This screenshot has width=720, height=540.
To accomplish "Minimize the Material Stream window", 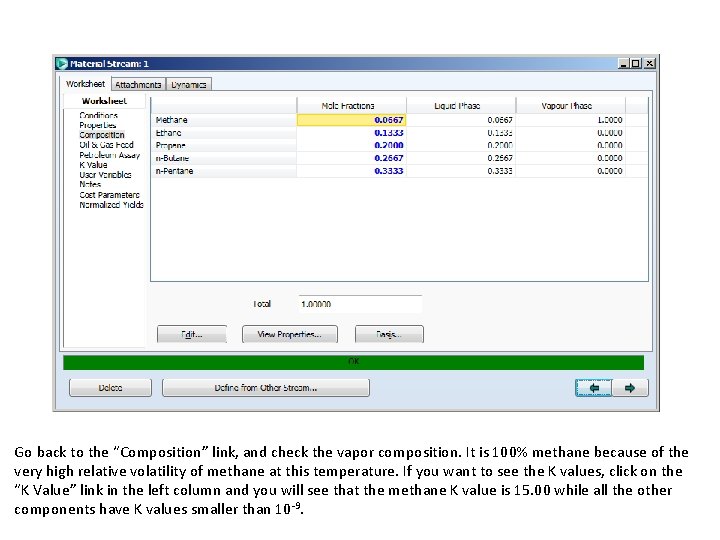I will (623, 64).
